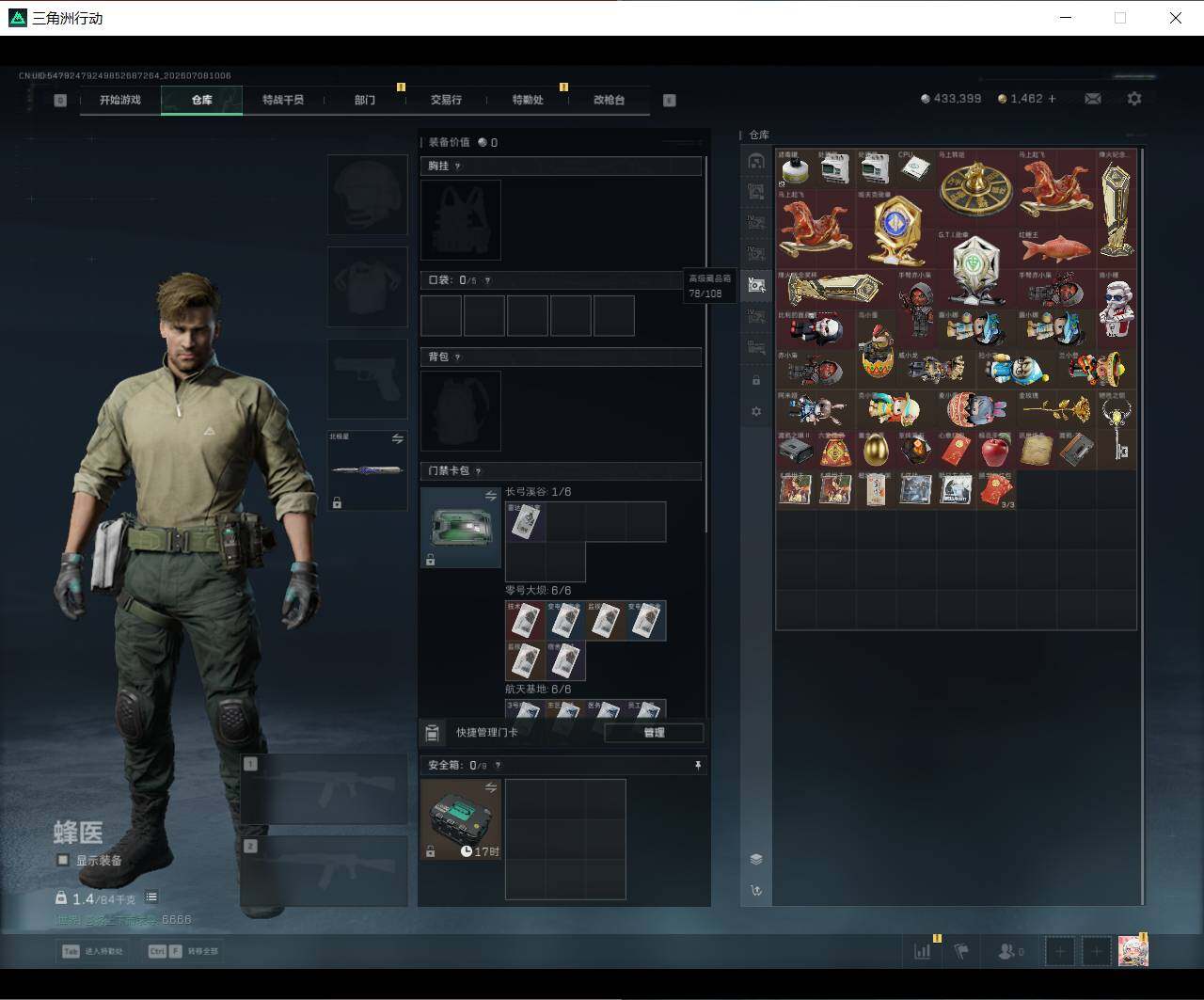The width and height of the screenshot is (1204, 1000).
Task: Open the settings gear in top bar
Action: coord(1134,98)
